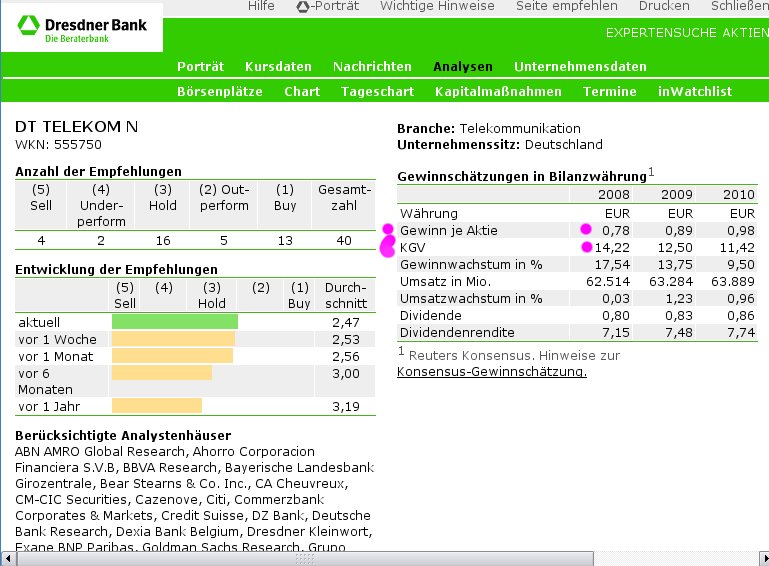This screenshot has height=566, width=769.
Task: Open the Börsenplätze submenu item
Action: [x=220, y=92]
